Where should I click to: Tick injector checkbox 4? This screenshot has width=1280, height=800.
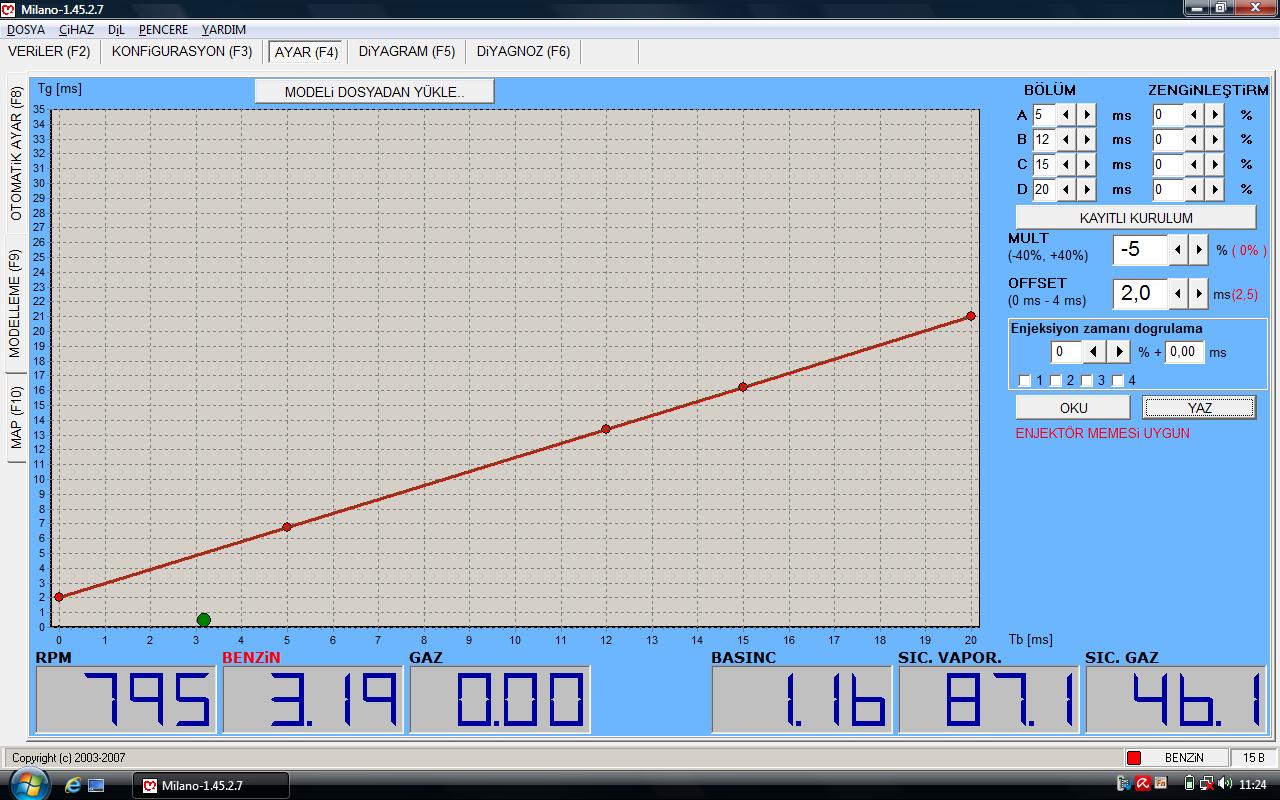pyautogui.click(x=1118, y=381)
